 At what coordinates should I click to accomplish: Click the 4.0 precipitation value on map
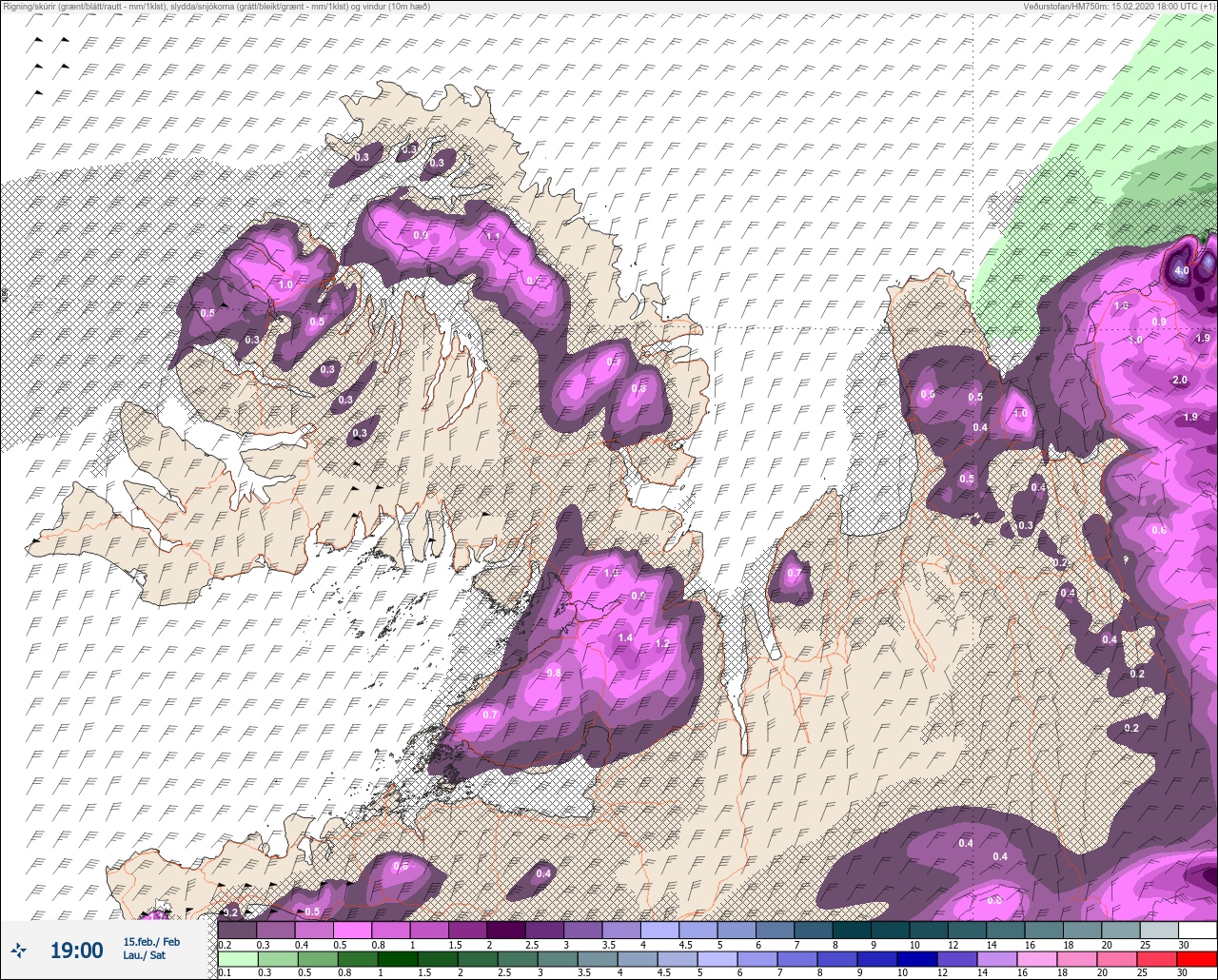[x=1182, y=270]
